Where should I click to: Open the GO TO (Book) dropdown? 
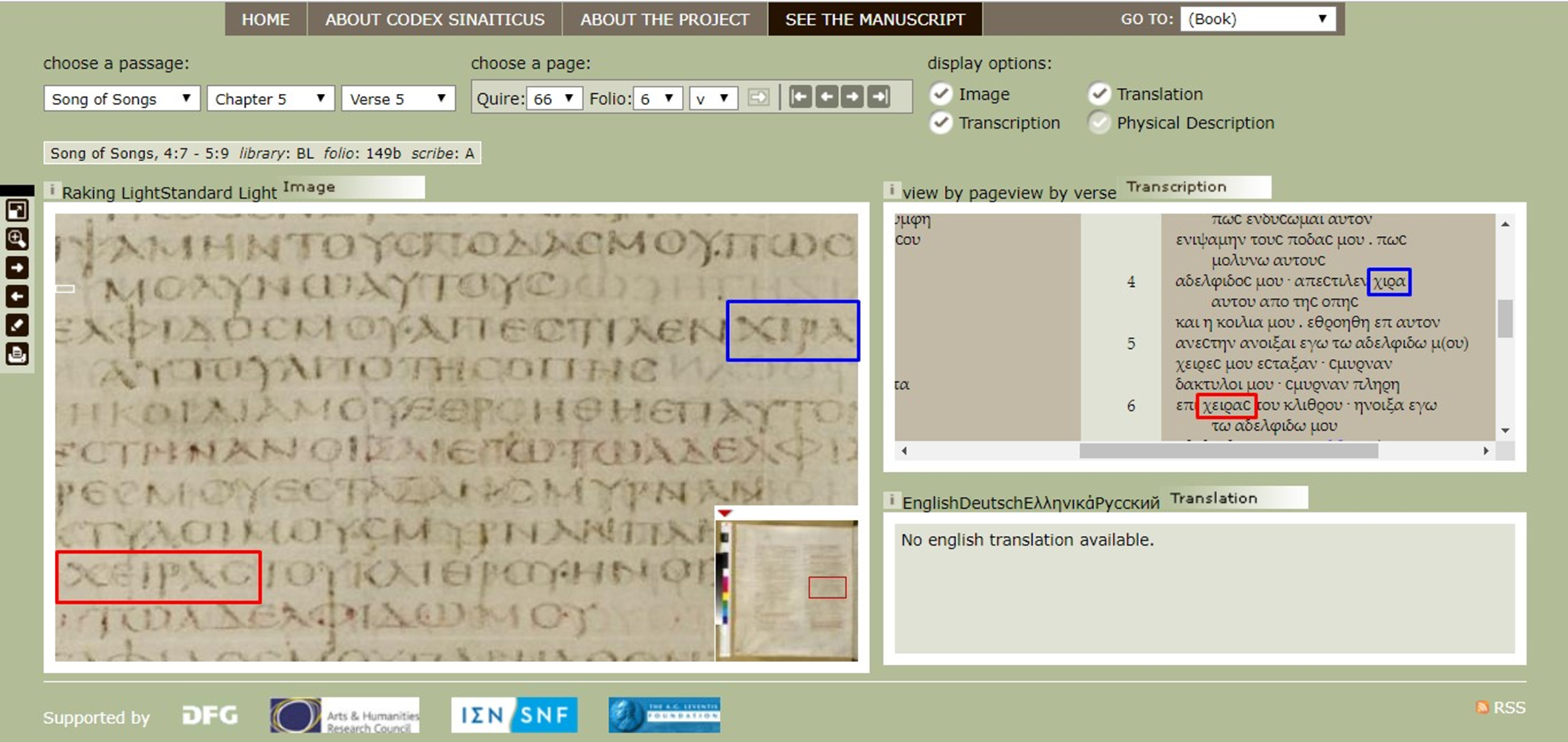tap(1257, 19)
